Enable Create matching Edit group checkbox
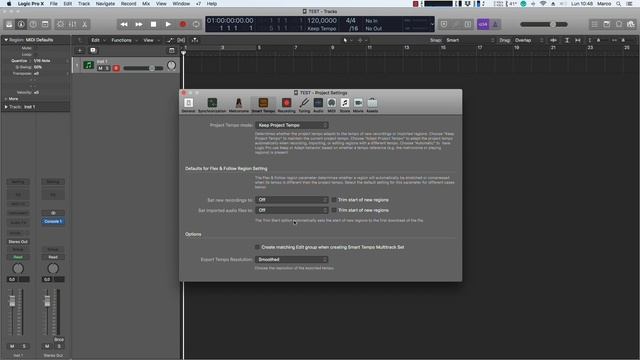The height and width of the screenshot is (360, 640). pos(257,247)
